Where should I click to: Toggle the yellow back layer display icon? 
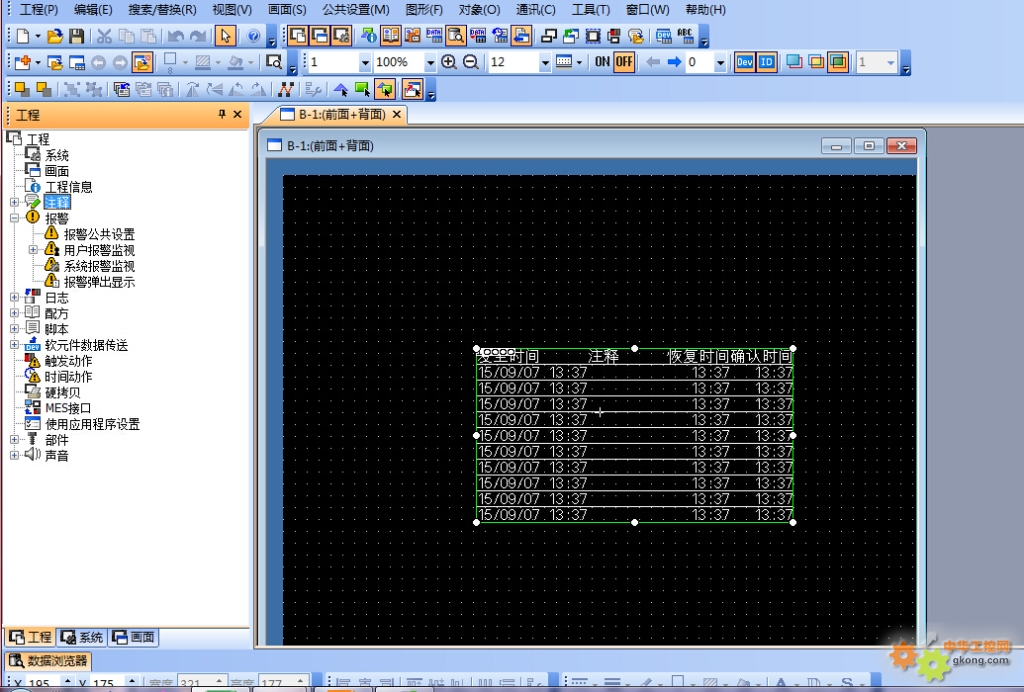click(x=816, y=62)
